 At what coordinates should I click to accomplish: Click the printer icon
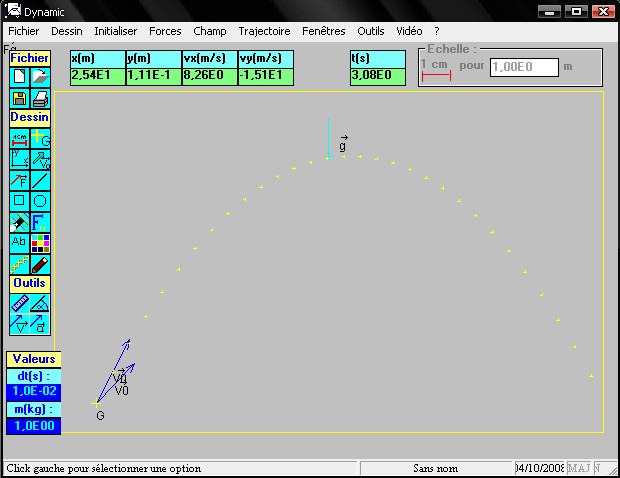40,98
